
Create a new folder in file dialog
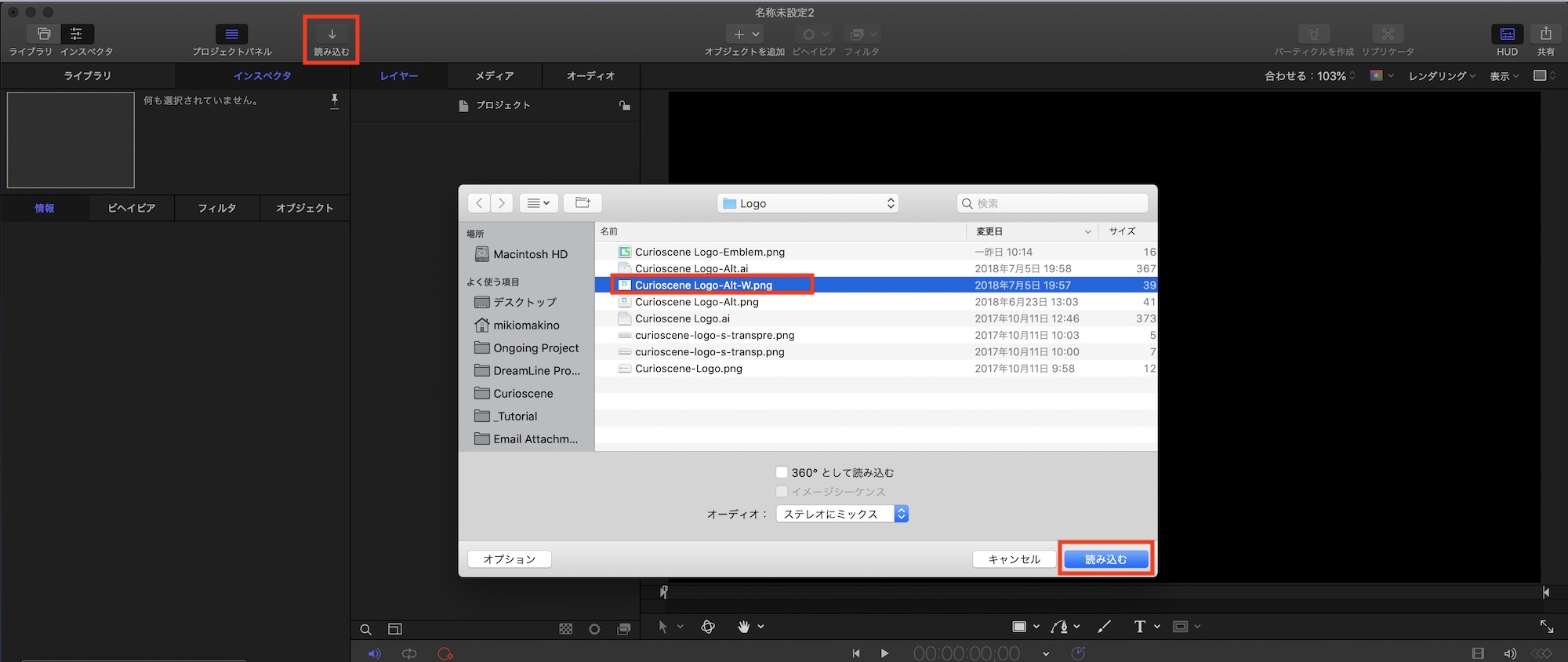583,203
